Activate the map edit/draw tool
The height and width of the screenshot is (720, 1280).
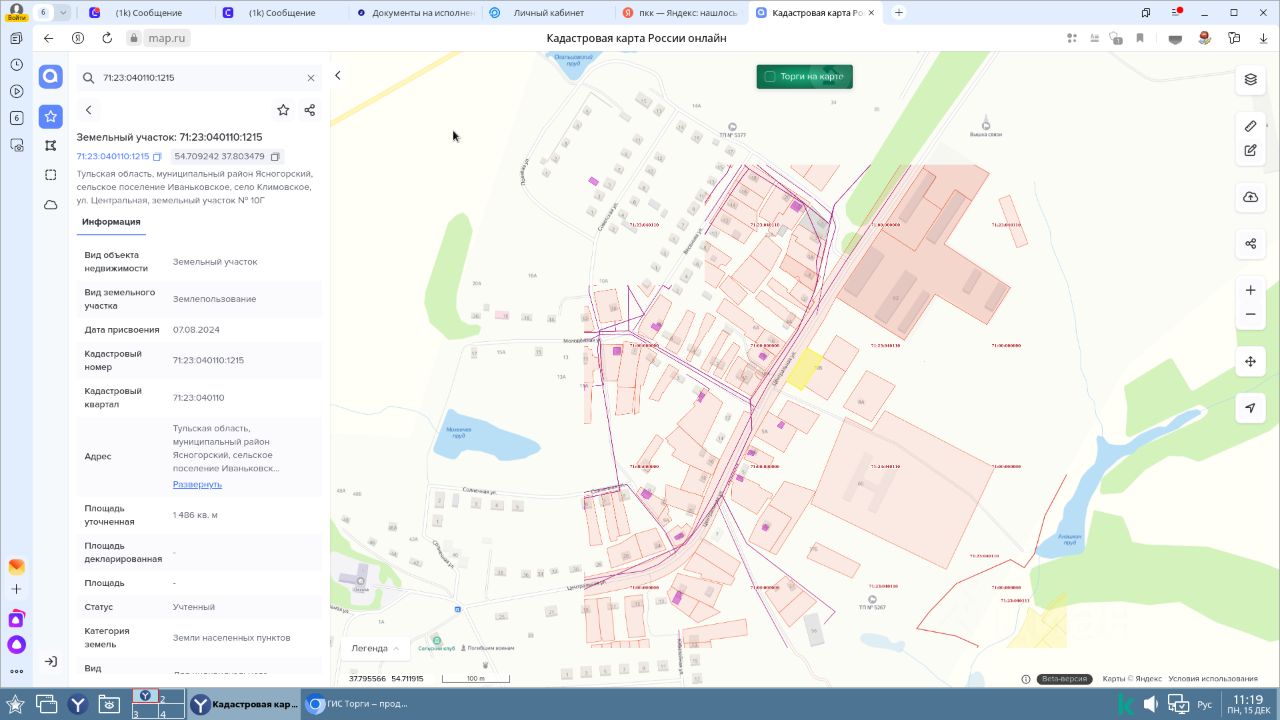[x=1250, y=151]
